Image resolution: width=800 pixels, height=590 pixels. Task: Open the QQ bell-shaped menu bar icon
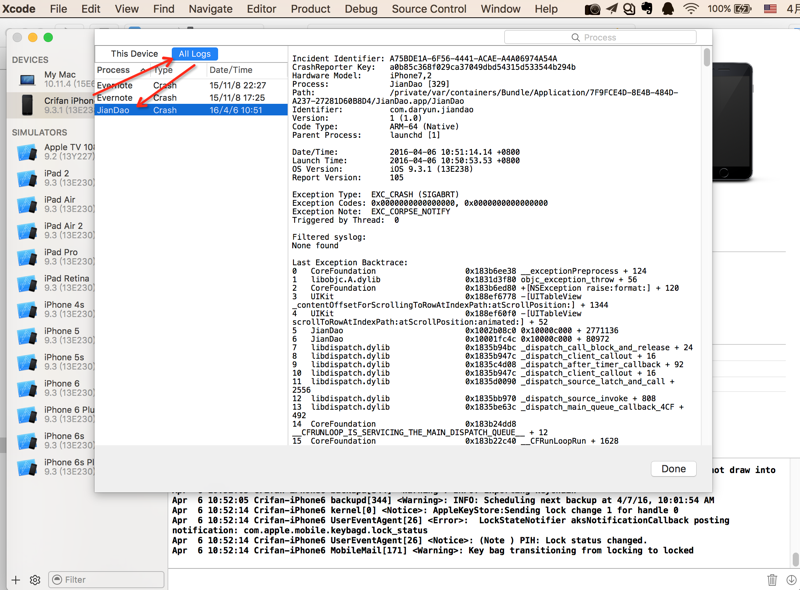(667, 9)
